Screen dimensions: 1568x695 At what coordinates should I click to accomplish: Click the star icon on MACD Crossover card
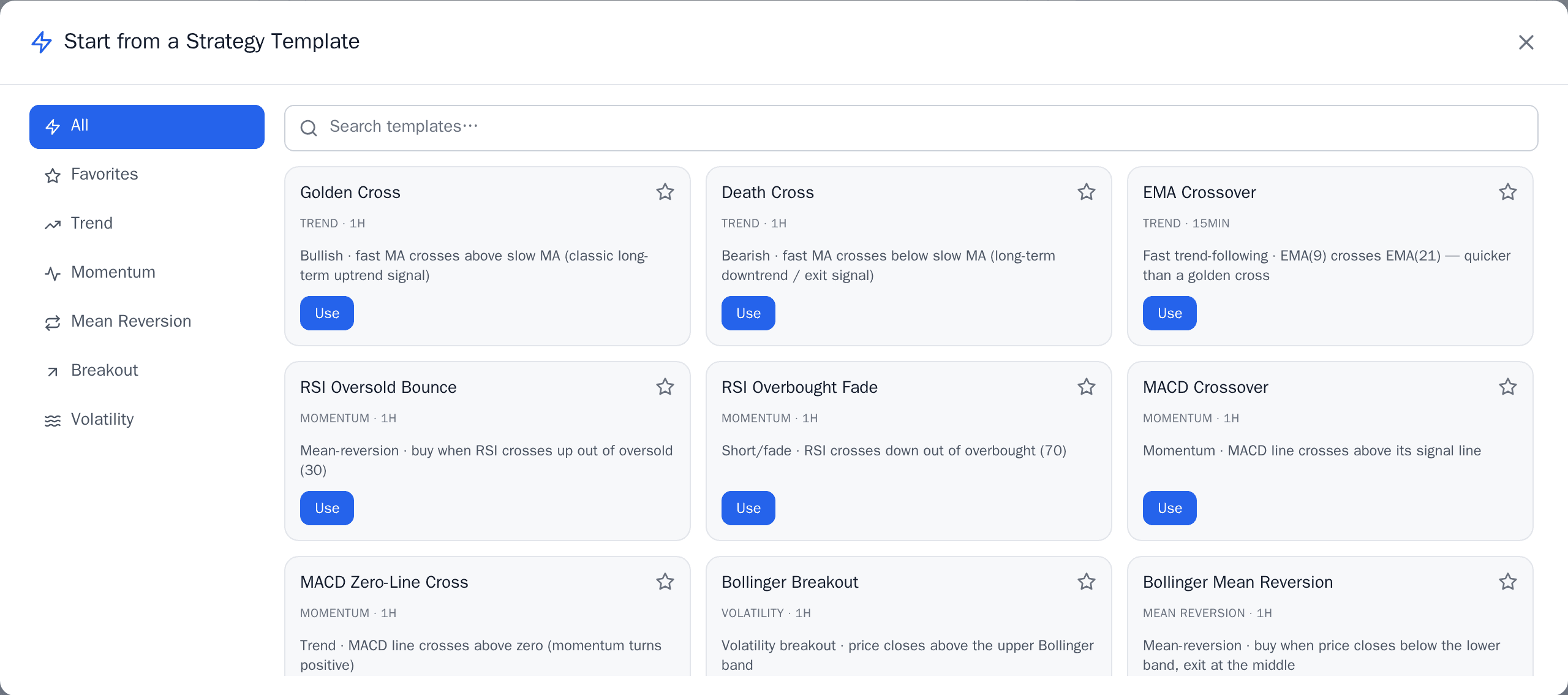point(1508,387)
